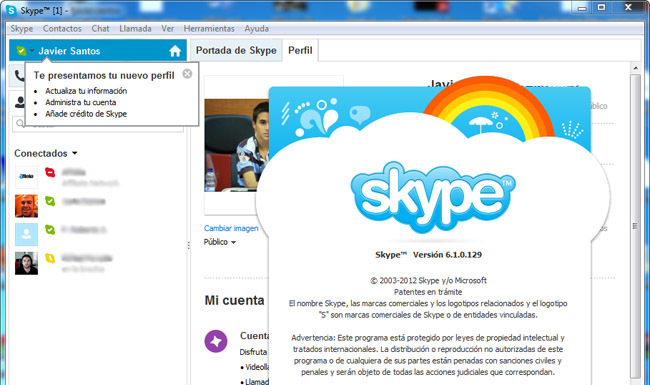Click the search magnifier icon in contact search
650x385 pixels.
pyautogui.click(x=20, y=123)
